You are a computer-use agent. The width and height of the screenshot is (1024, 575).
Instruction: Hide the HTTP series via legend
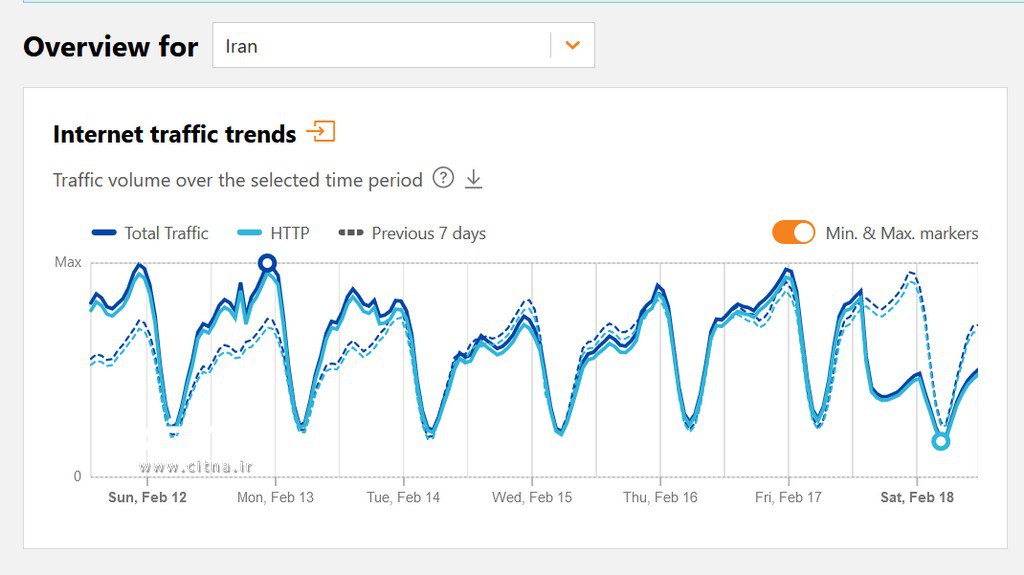point(275,233)
